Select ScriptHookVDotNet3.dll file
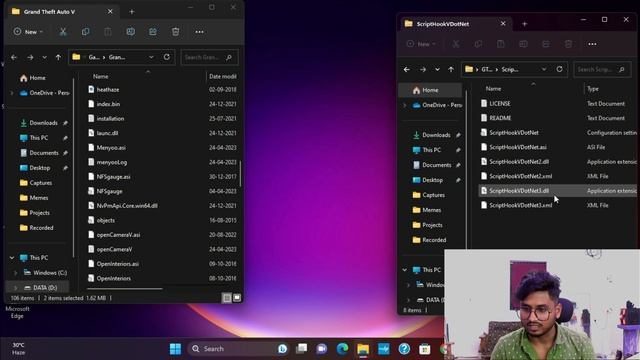Screen dimensions: 640x360 [558, 191]
